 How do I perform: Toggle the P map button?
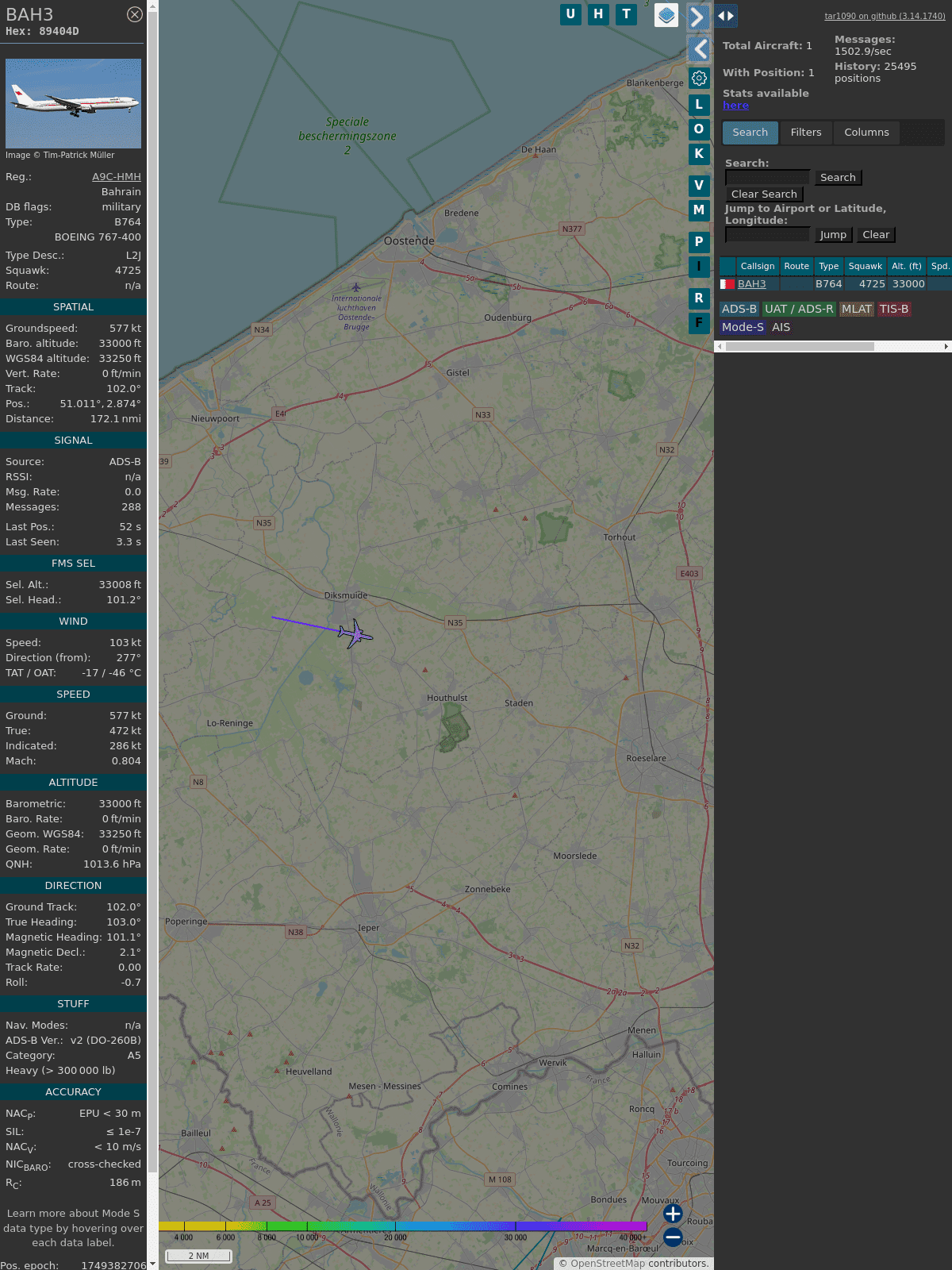[699, 241]
